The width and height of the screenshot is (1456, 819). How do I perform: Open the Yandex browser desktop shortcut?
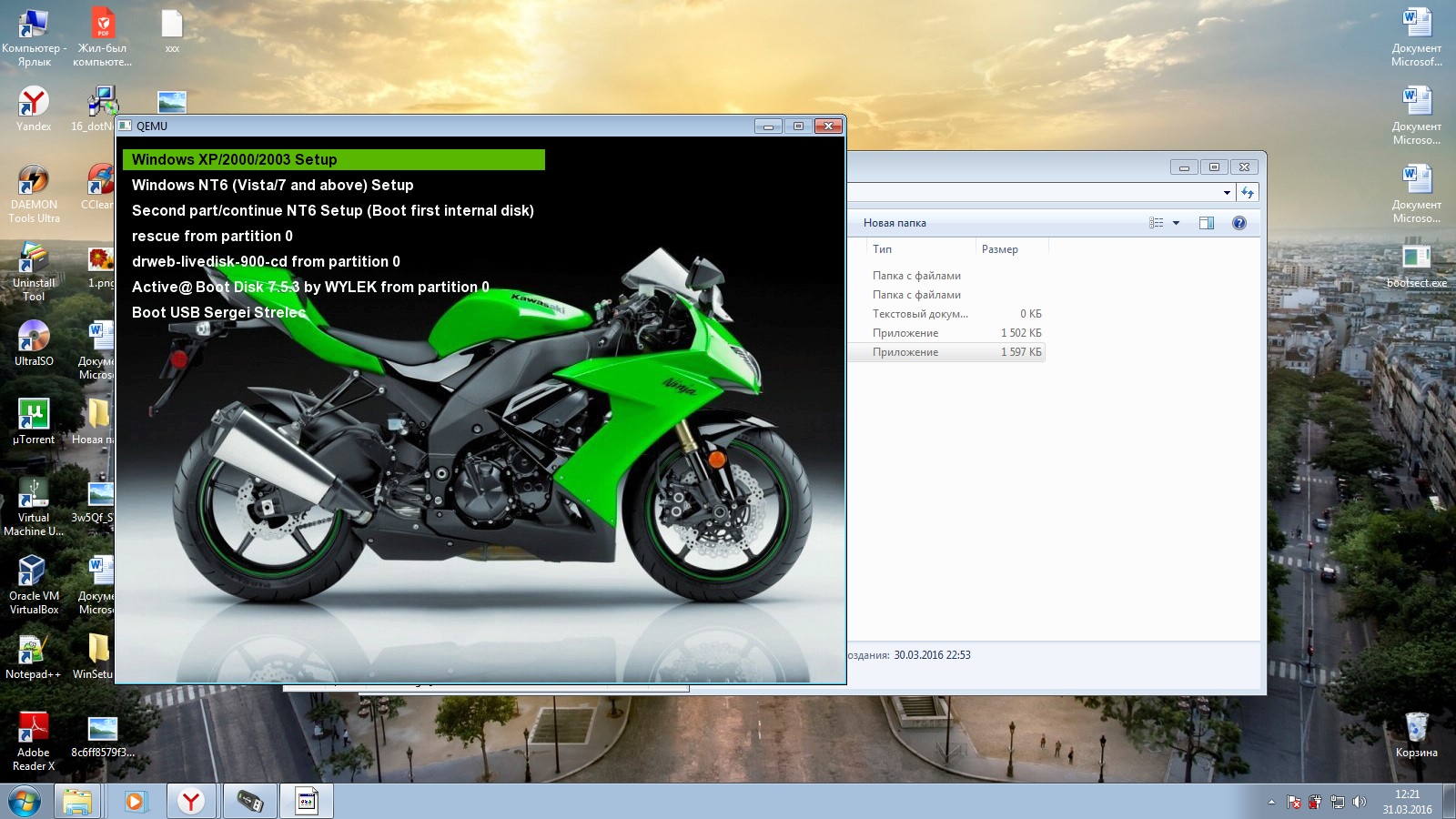(x=34, y=103)
